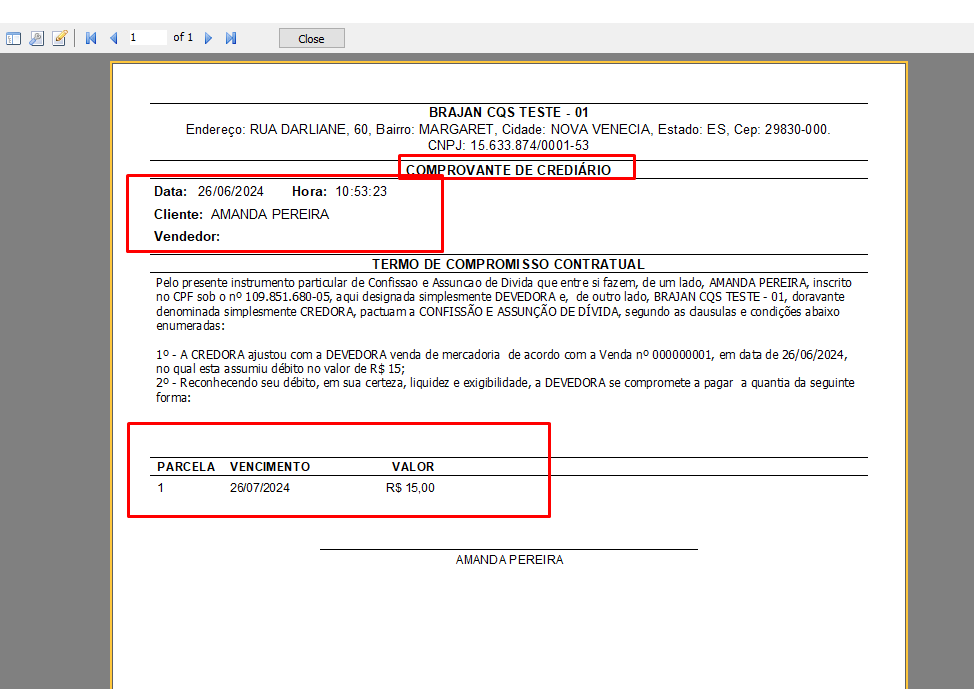Viewport: 974px width, 689px height.
Task: Click the signature name under the line
Action: 509,560
